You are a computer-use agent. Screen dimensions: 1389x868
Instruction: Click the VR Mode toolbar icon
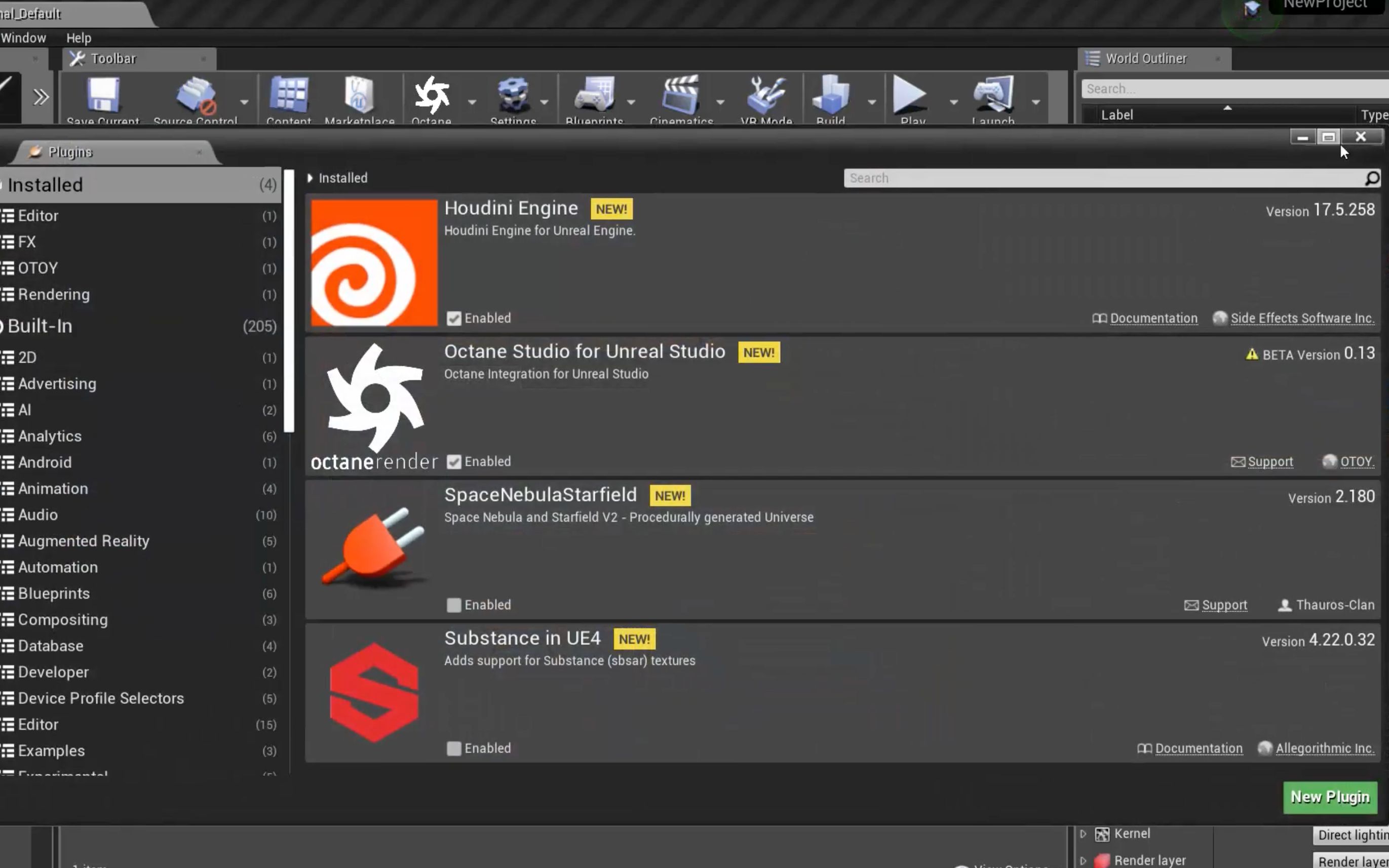click(766, 95)
